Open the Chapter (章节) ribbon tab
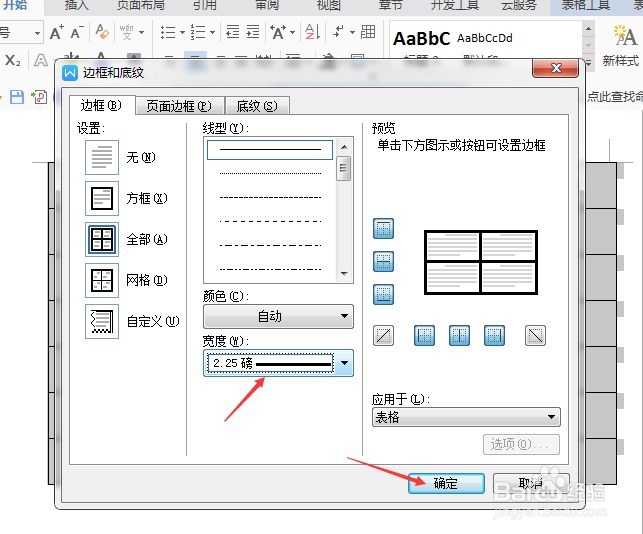The width and height of the screenshot is (643, 534). tap(390, 5)
